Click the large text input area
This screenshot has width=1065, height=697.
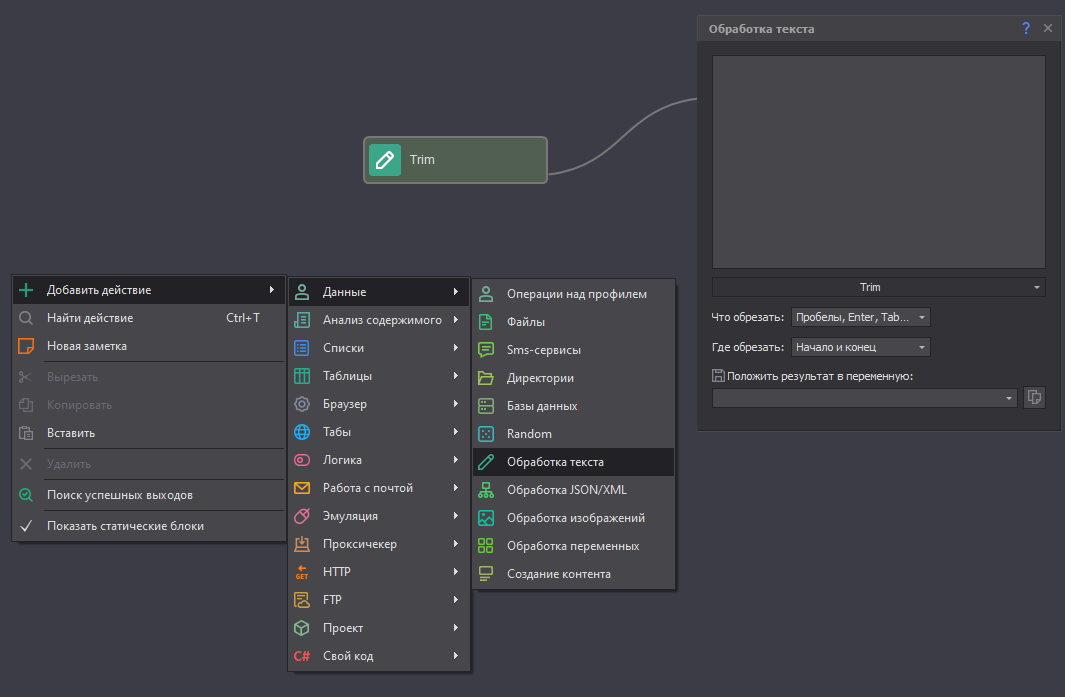pyautogui.click(x=878, y=162)
